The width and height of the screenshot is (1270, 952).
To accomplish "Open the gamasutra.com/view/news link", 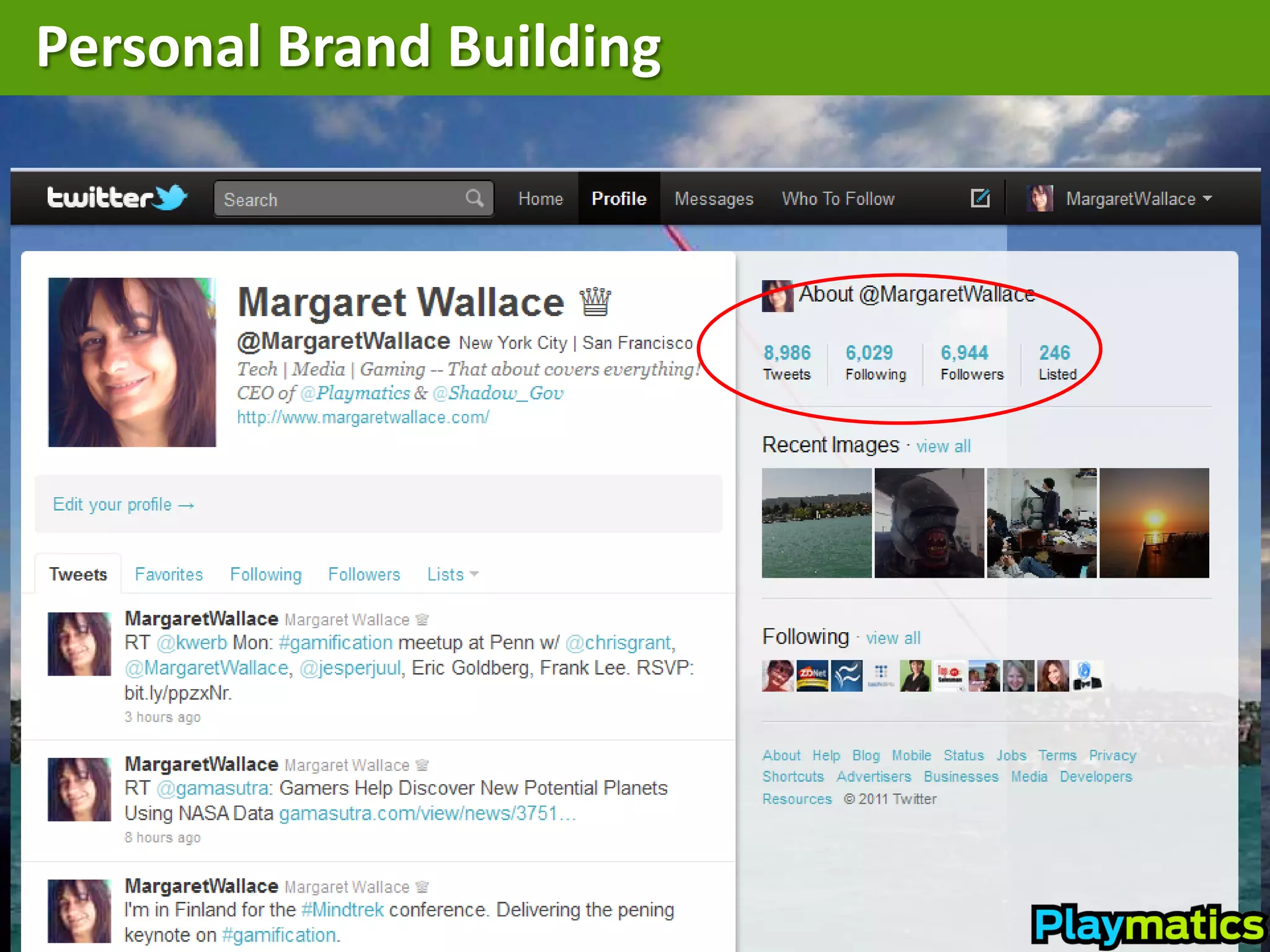I will click(x=427, y=813).
